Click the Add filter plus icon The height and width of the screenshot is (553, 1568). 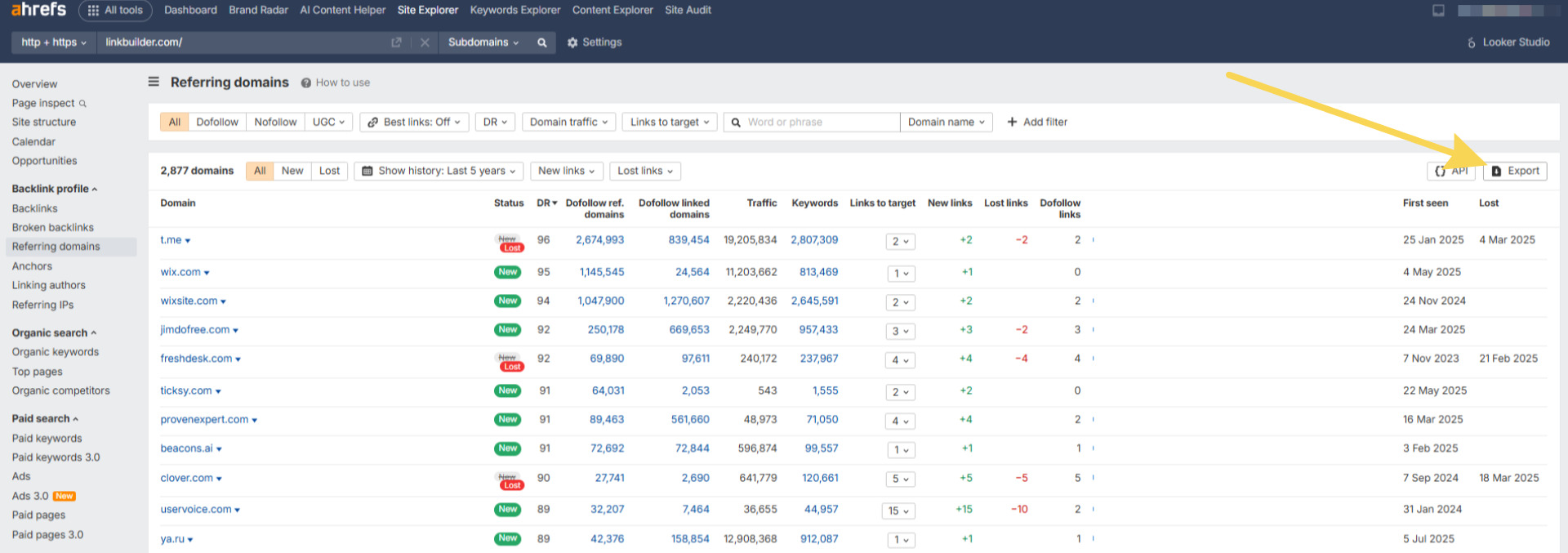(1012, 122)
